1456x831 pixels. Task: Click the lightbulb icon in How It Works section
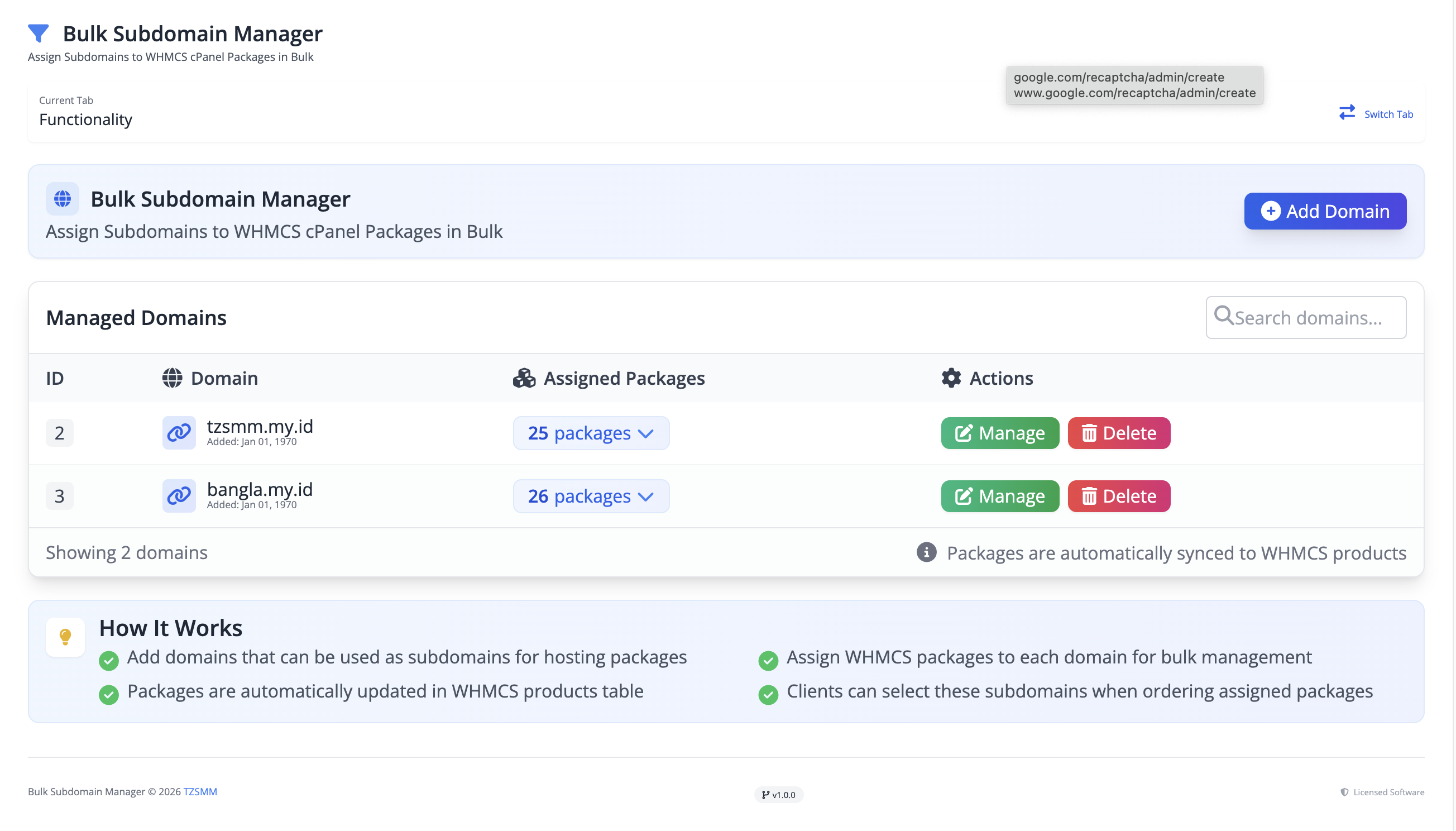tap(65, 637)
